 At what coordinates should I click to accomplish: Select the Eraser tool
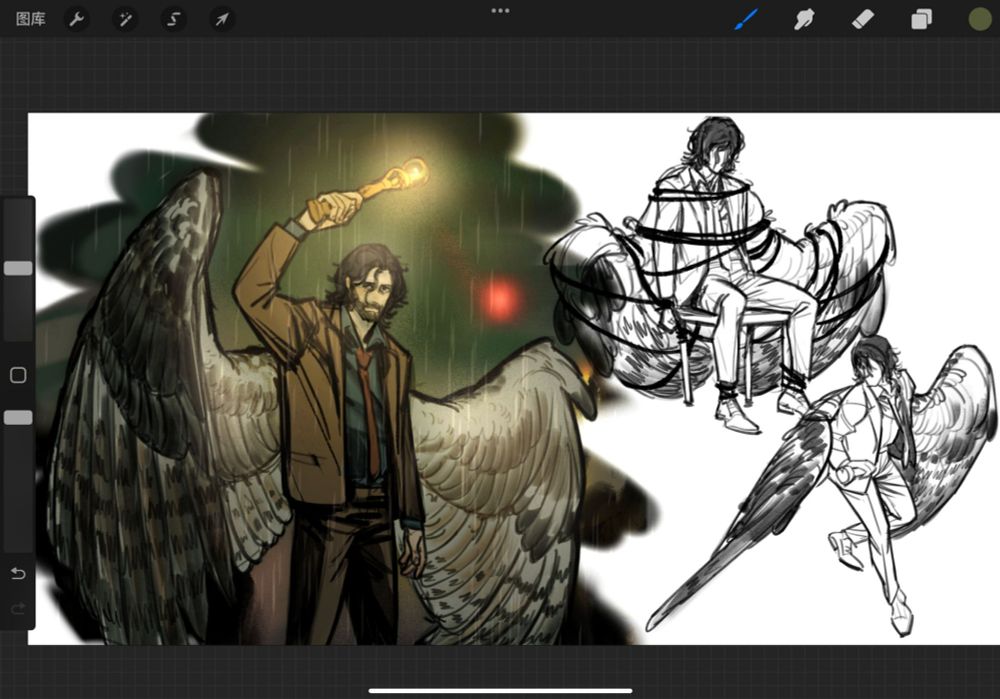click(x=863, y=19)
